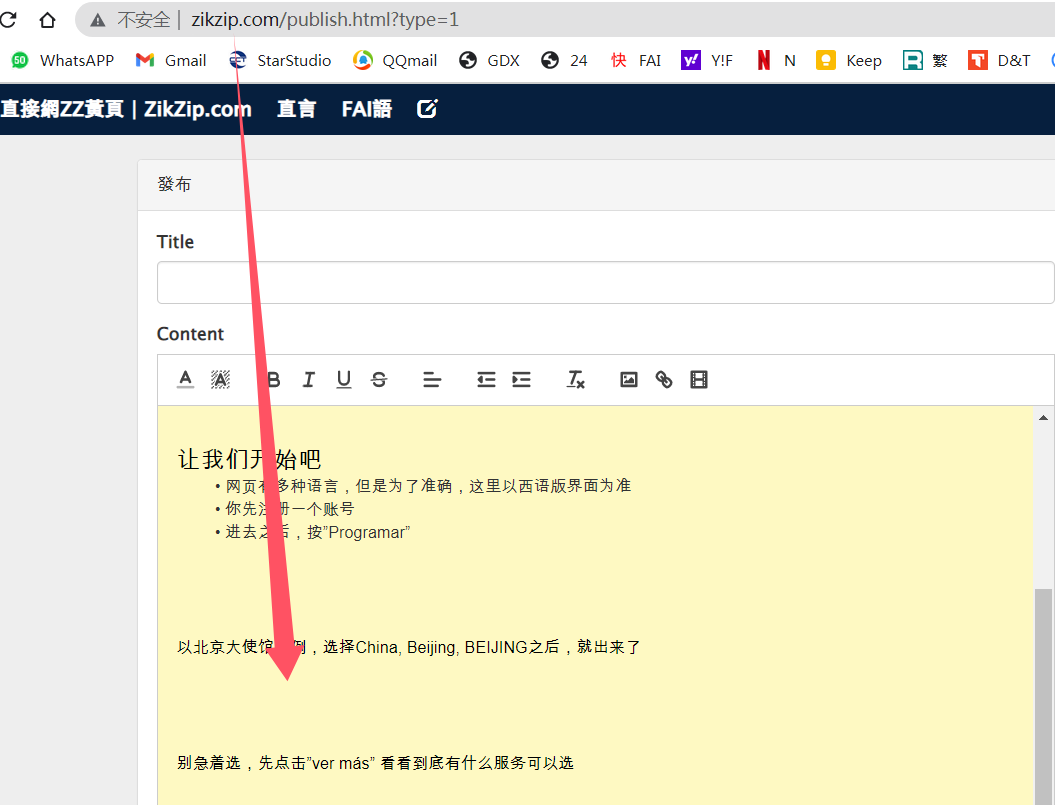Open the text background color picker
Viewport: 1055px width, 805px height.
[220, 380]
